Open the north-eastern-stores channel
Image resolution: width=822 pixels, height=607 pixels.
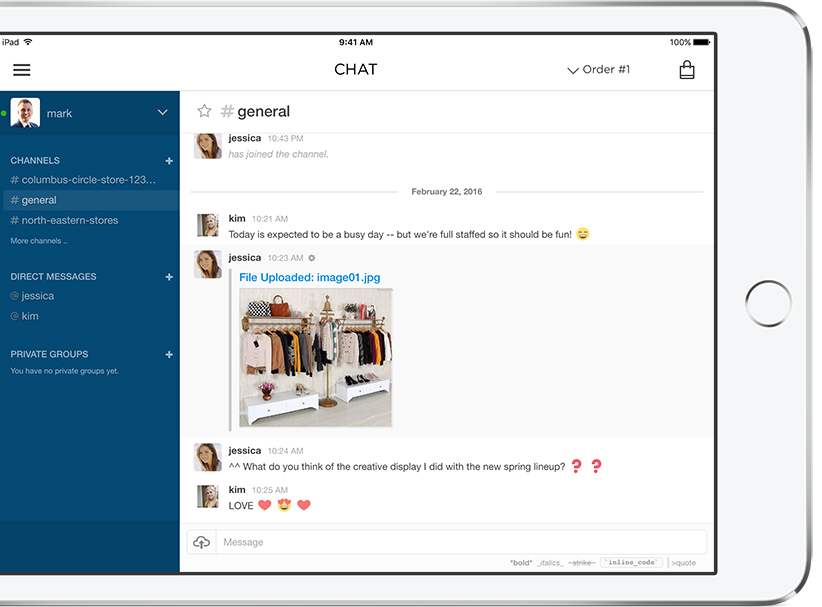click(64, 221)
